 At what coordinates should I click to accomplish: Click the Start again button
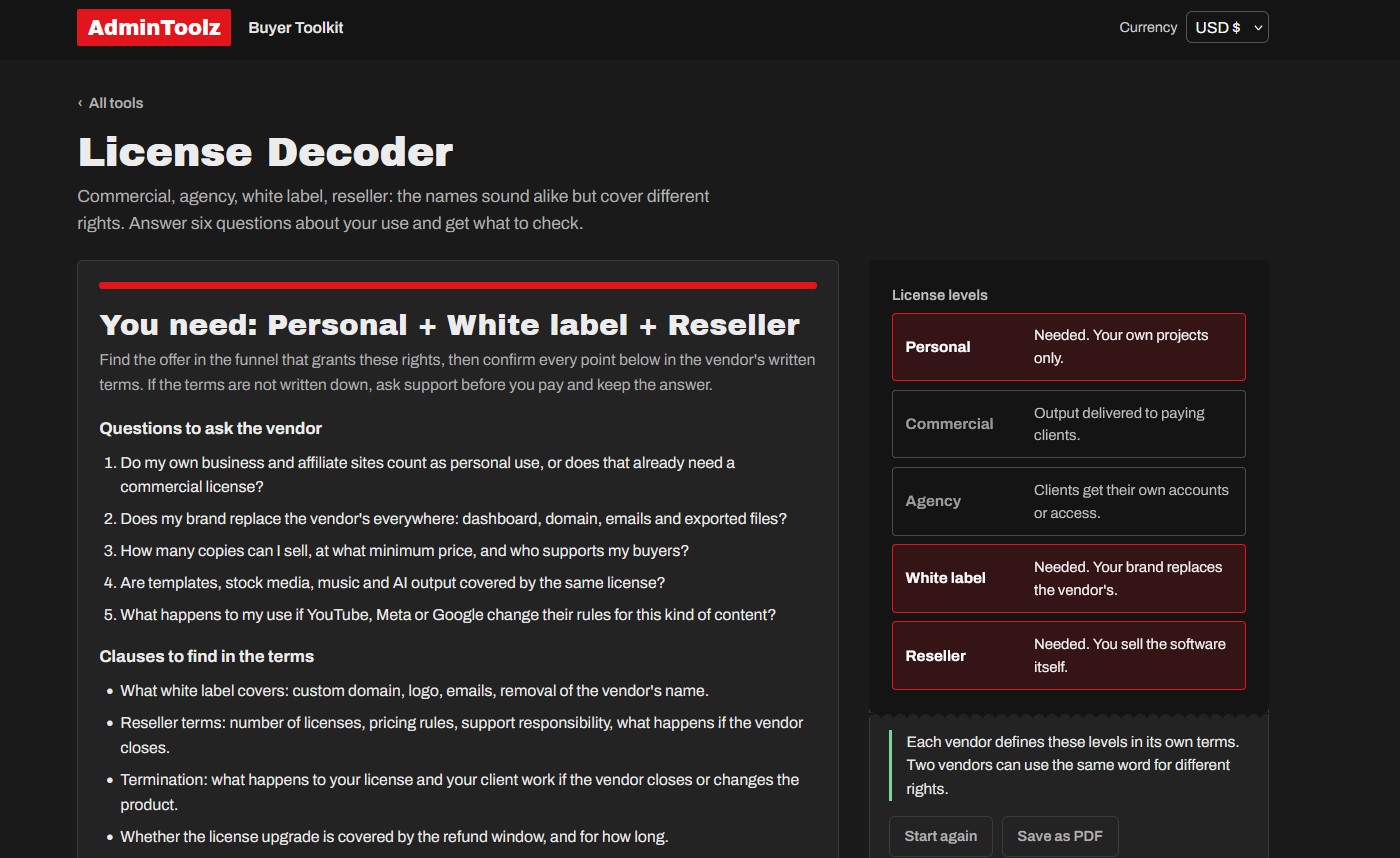point(941,836)
